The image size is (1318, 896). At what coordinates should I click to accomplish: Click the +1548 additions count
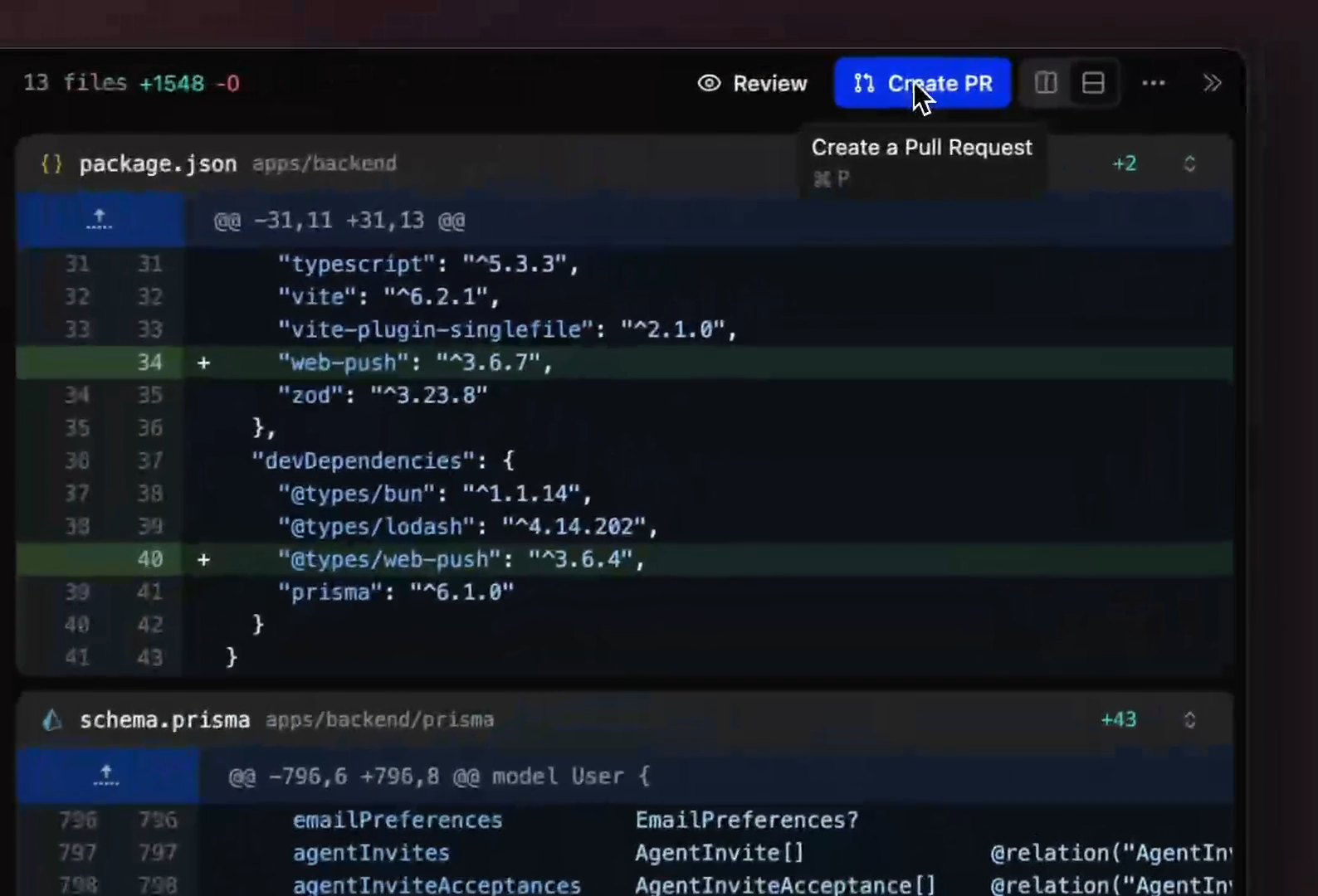pyautogui.click(x=172, y=84)
